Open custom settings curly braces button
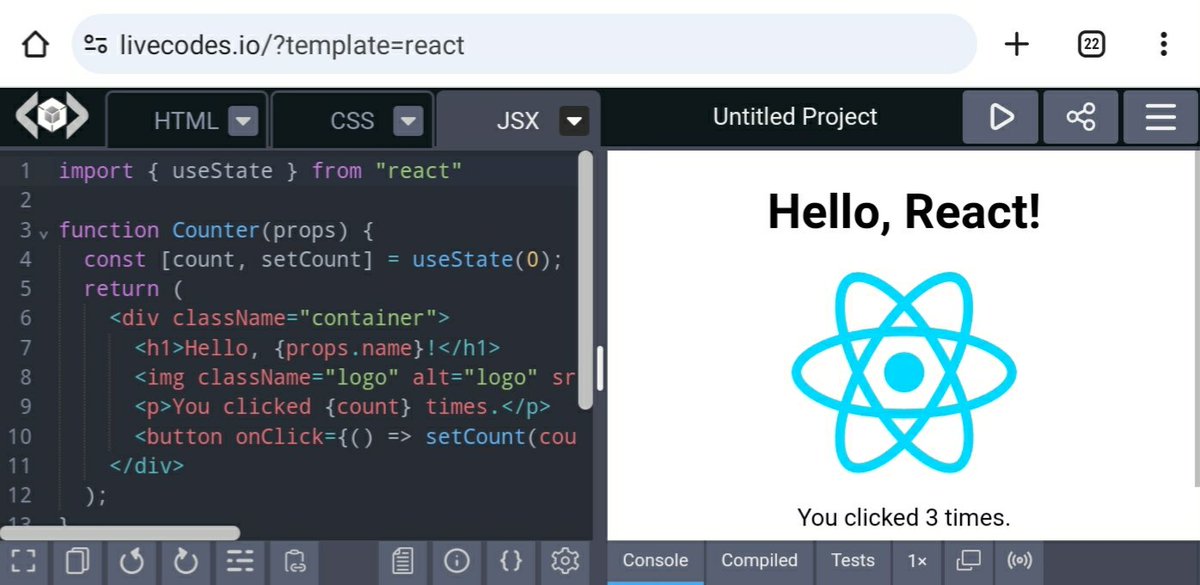Viewport: 1200px width, 585px height. [x=510, y=561]
